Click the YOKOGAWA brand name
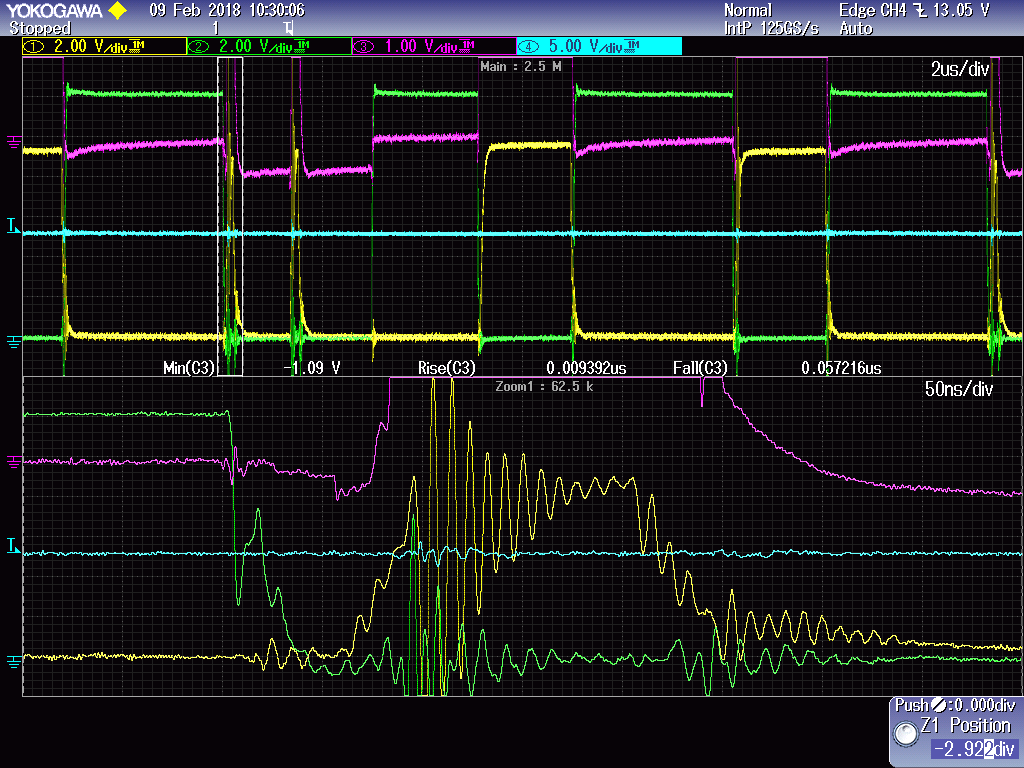This screenshot has width=1024, height=768. pyautogui.click(x=54, y=10)
